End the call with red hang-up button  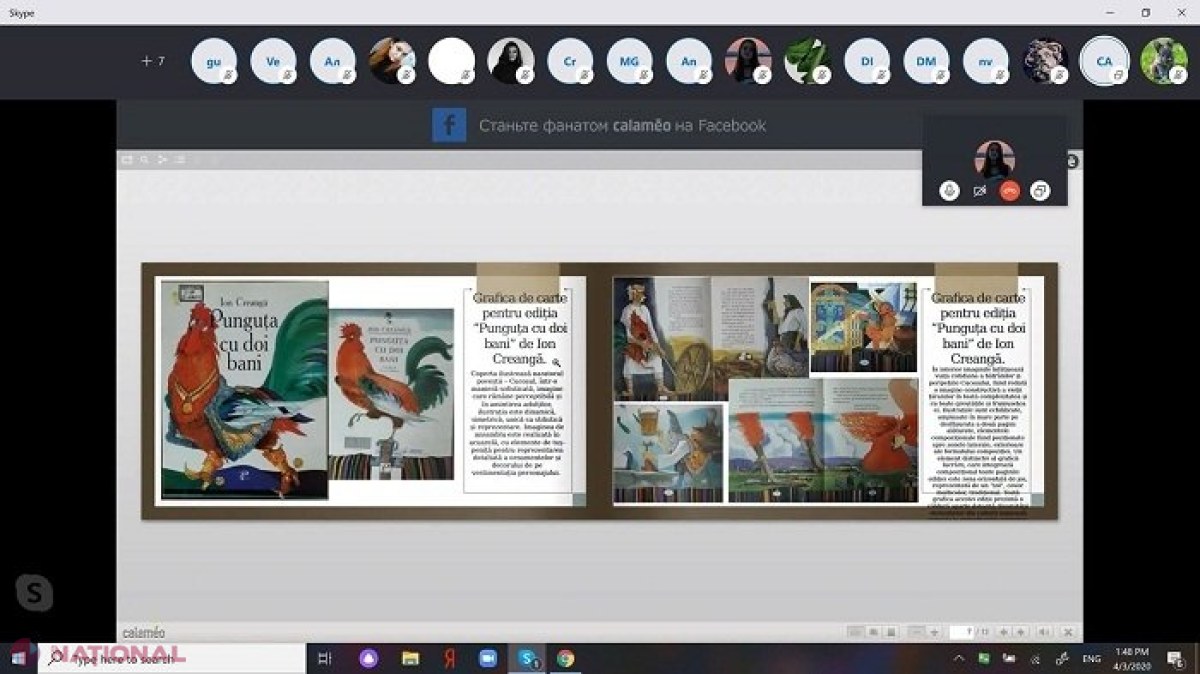pyautogui.click(x=1009, y=190)
